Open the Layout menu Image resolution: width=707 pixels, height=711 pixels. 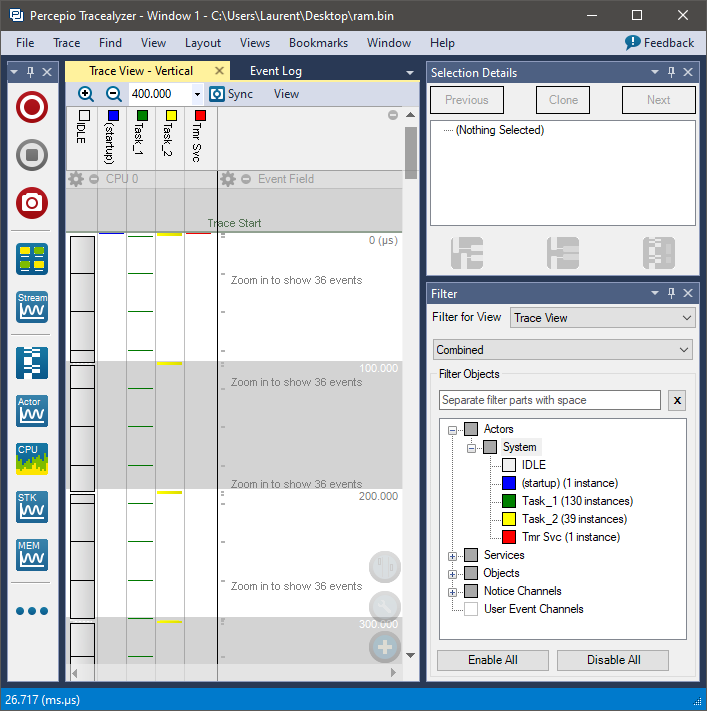point(203,43)
